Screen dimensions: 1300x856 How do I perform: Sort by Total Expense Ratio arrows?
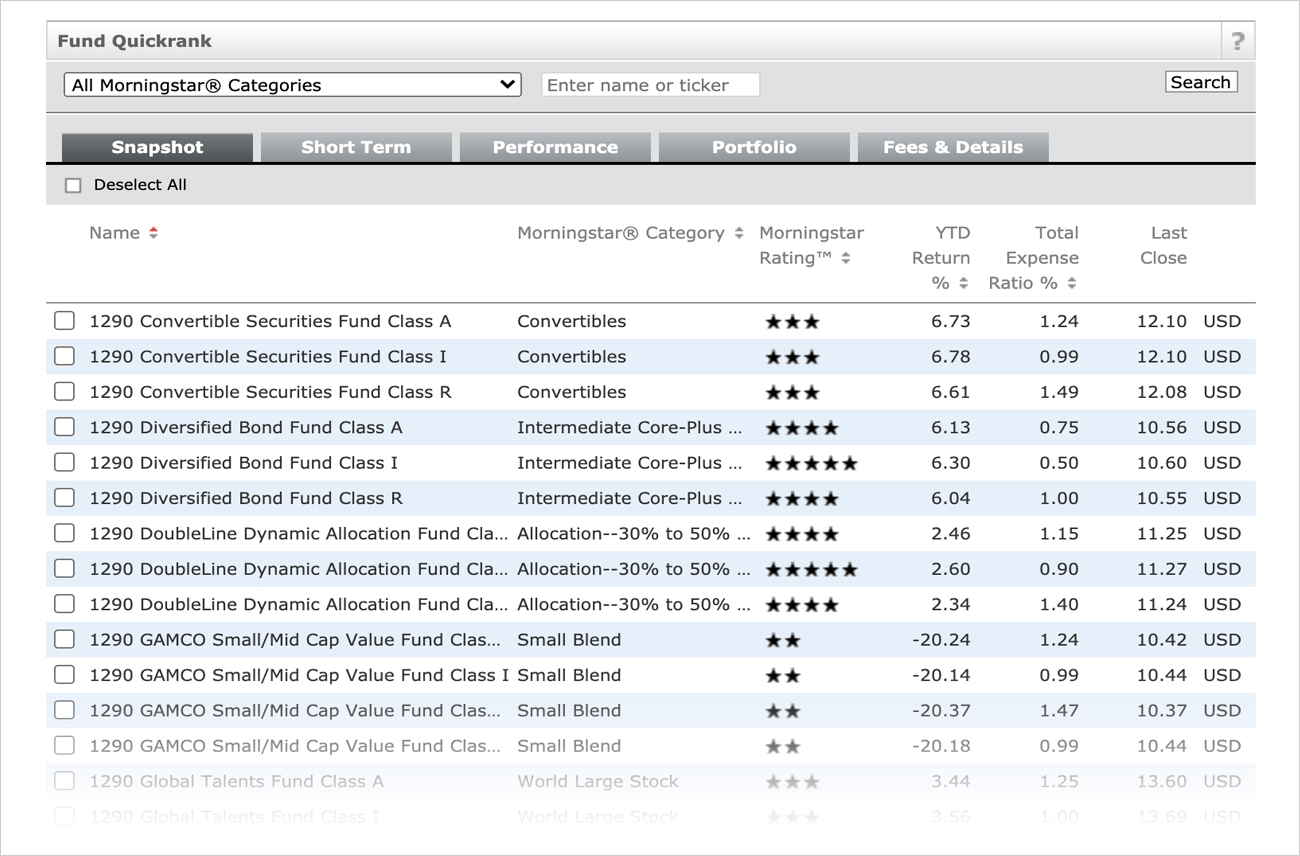click(x=1071, y=283)
